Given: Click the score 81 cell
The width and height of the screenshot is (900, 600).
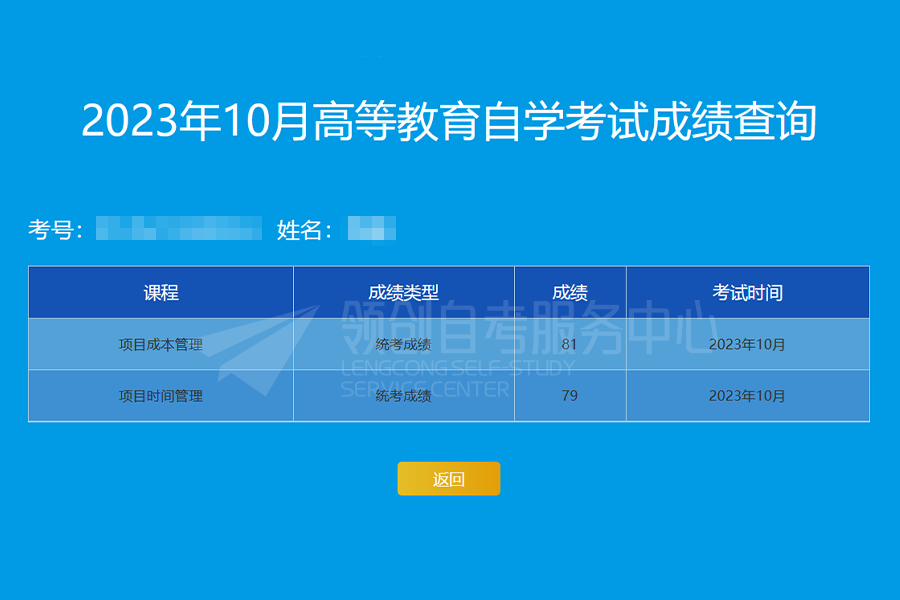Looking at the screenshot, I should tap(570, 344).
